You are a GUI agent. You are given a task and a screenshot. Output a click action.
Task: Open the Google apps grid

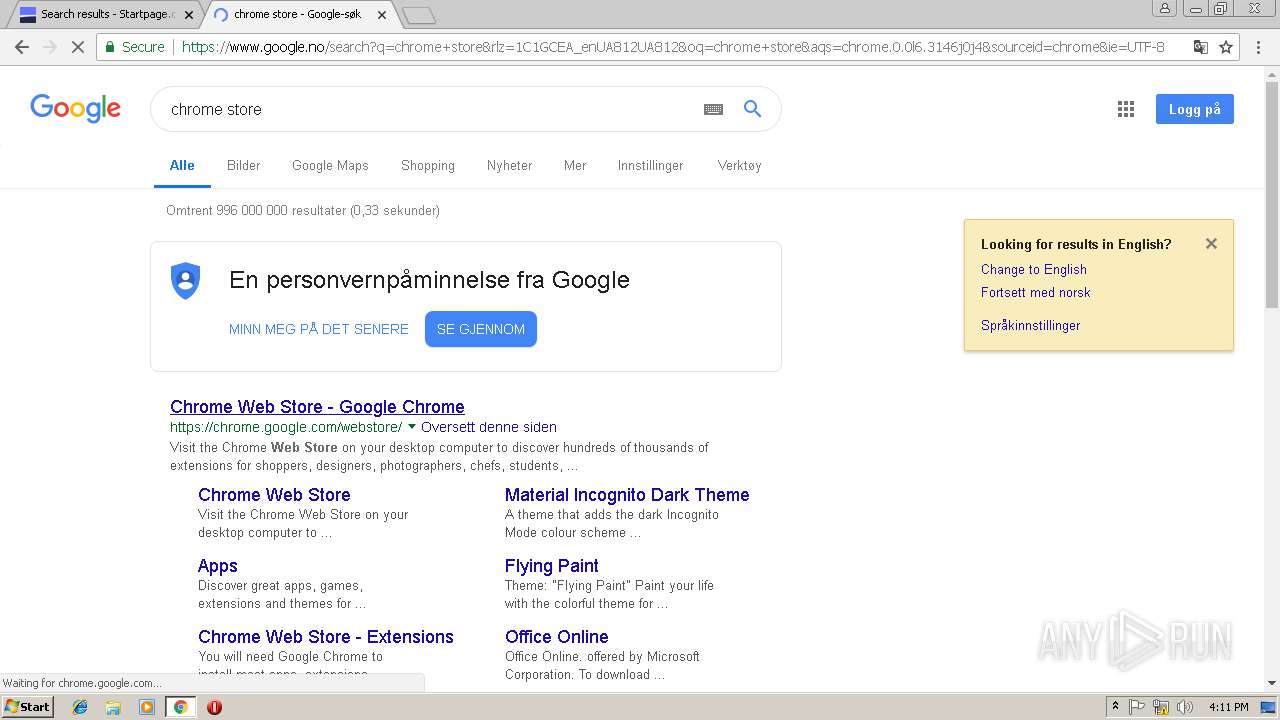click(1126, 109)
